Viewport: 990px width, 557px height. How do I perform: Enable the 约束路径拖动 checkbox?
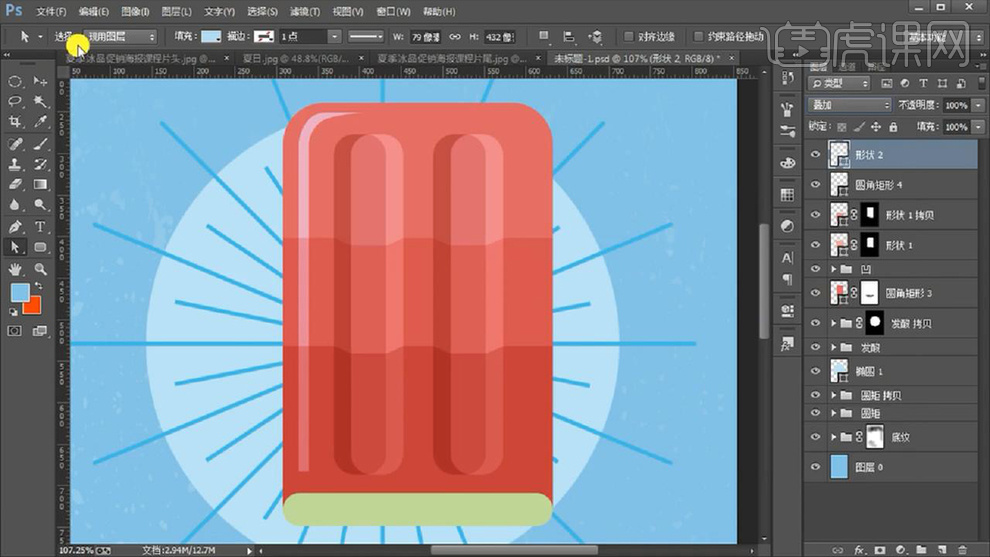(698, 37)
